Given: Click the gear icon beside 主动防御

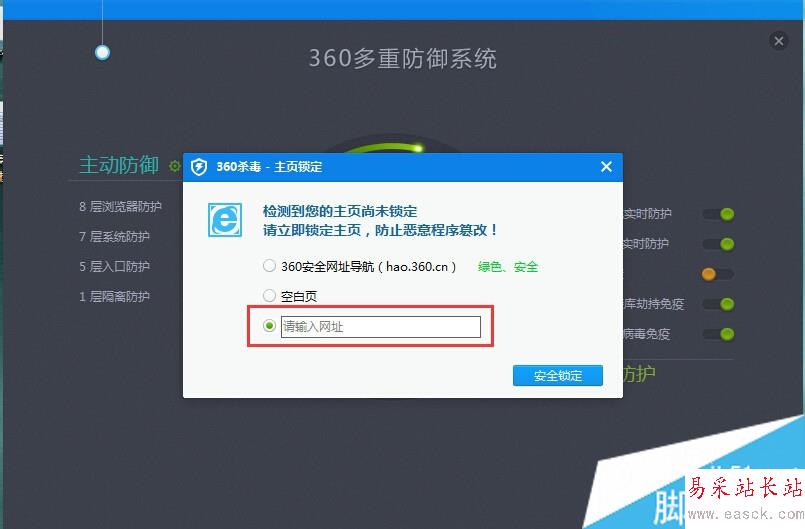Looking at the screenshot, I should 175,166.
